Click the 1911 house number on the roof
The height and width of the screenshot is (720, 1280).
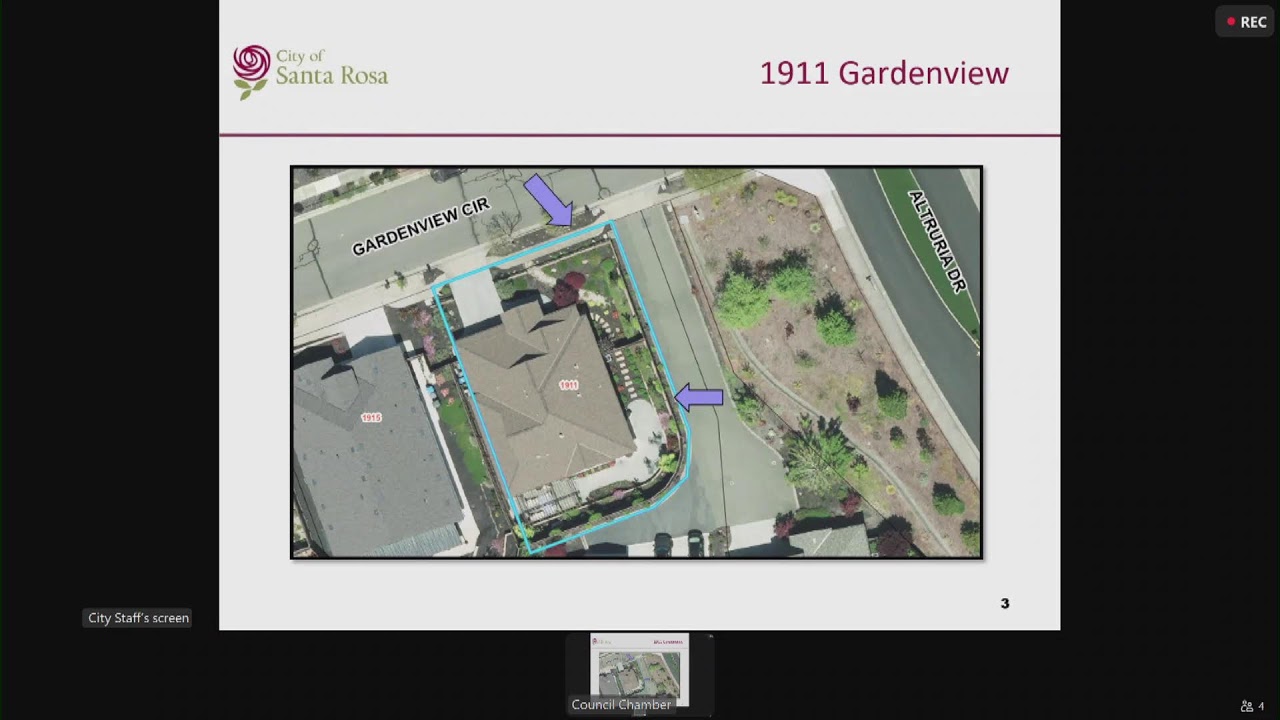point(568,385)
